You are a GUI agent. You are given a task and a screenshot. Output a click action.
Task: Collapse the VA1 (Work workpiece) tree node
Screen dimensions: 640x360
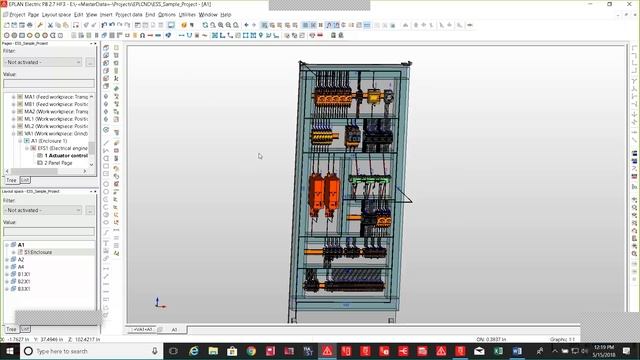[x=13, y=134]
